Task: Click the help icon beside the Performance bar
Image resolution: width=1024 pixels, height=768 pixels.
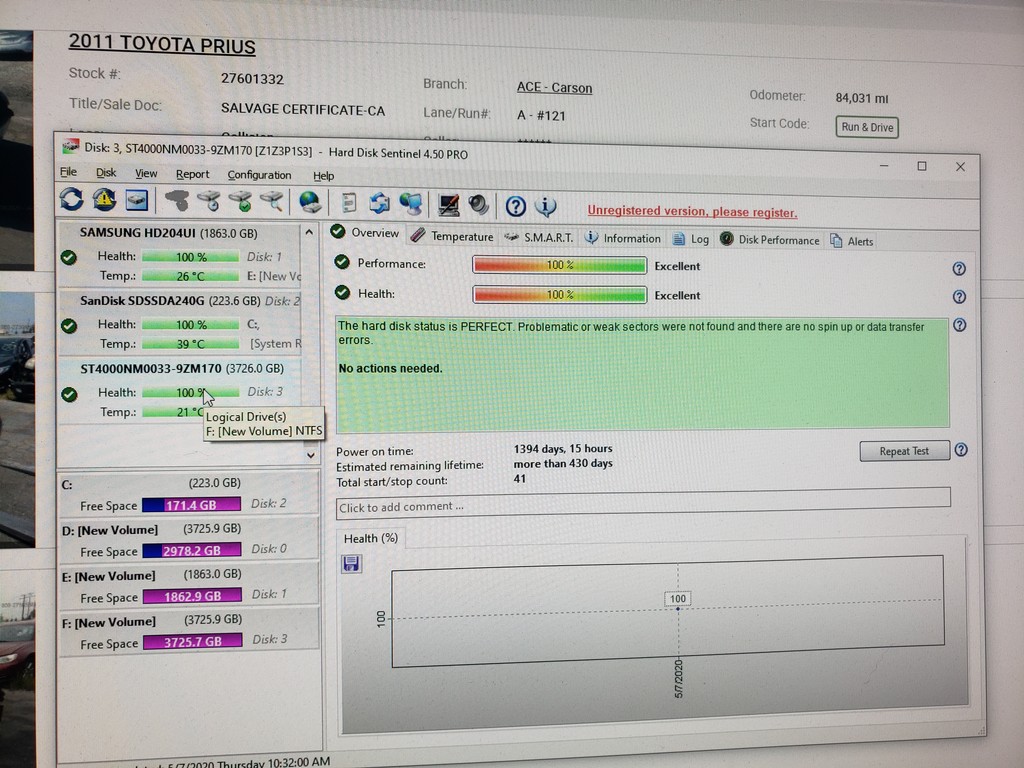Action: (x=959, y=268)
